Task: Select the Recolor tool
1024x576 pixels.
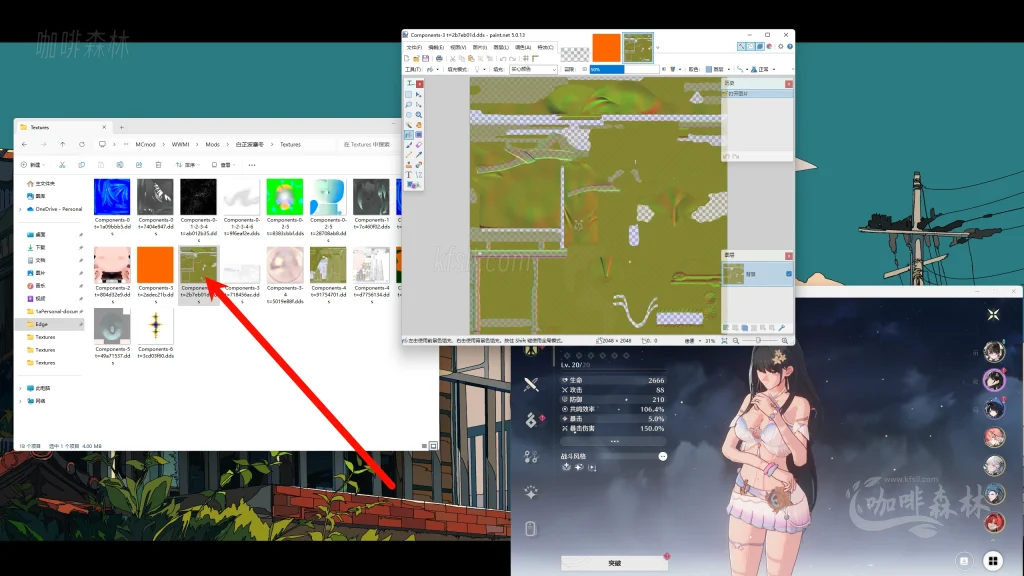Action: pyautogui.click(x=419, y=165)
